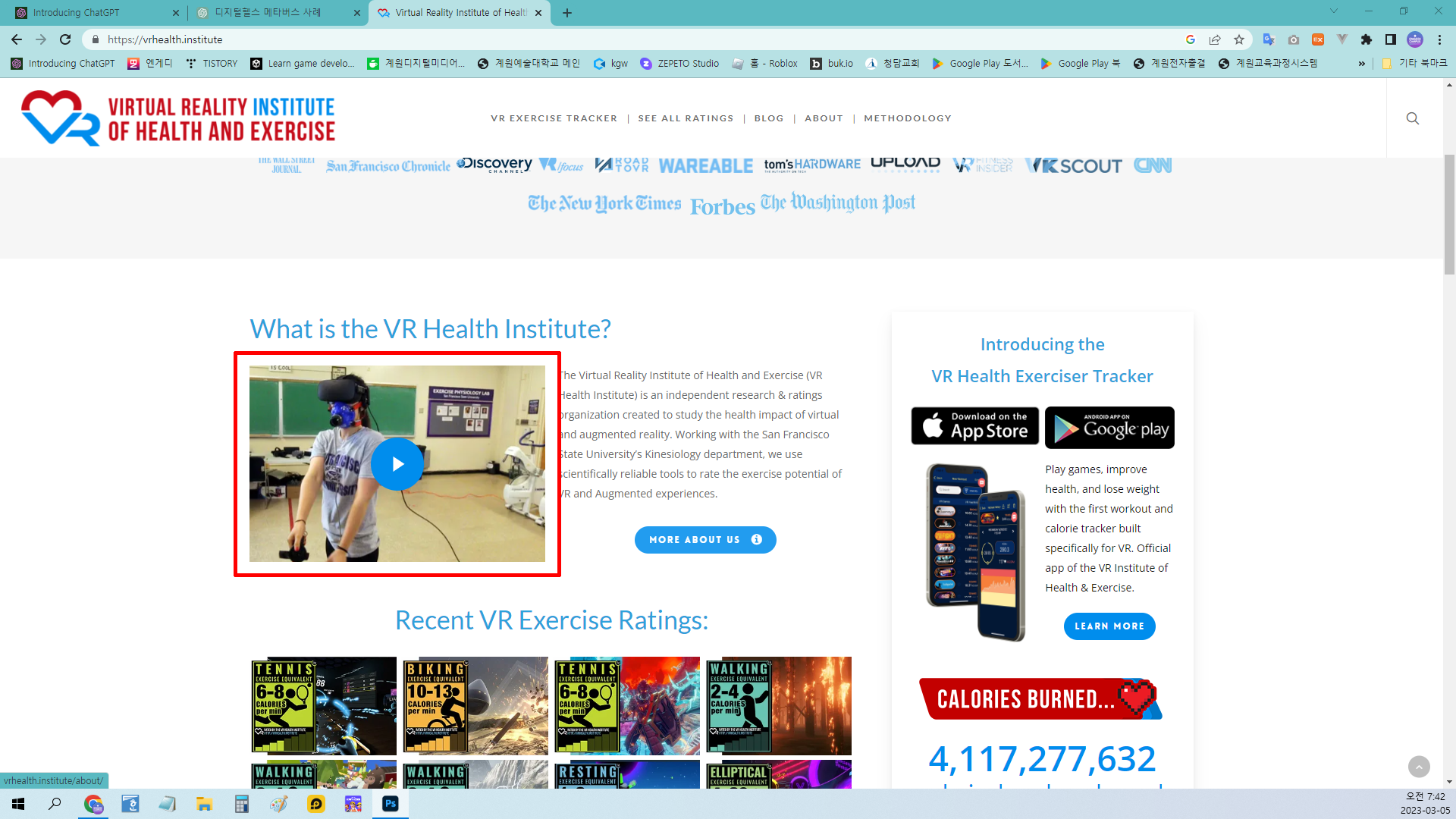View site info via the padlock icon
1456x819 pixels.
pyautogui.click(x=96, y=39)
